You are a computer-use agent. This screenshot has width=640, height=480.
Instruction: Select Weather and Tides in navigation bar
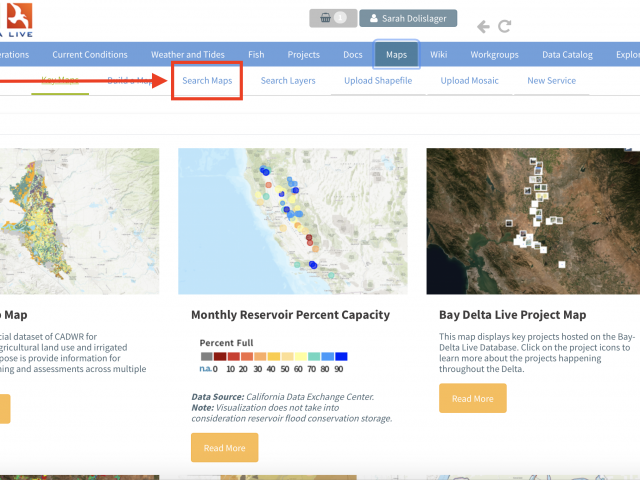[189, 55]
